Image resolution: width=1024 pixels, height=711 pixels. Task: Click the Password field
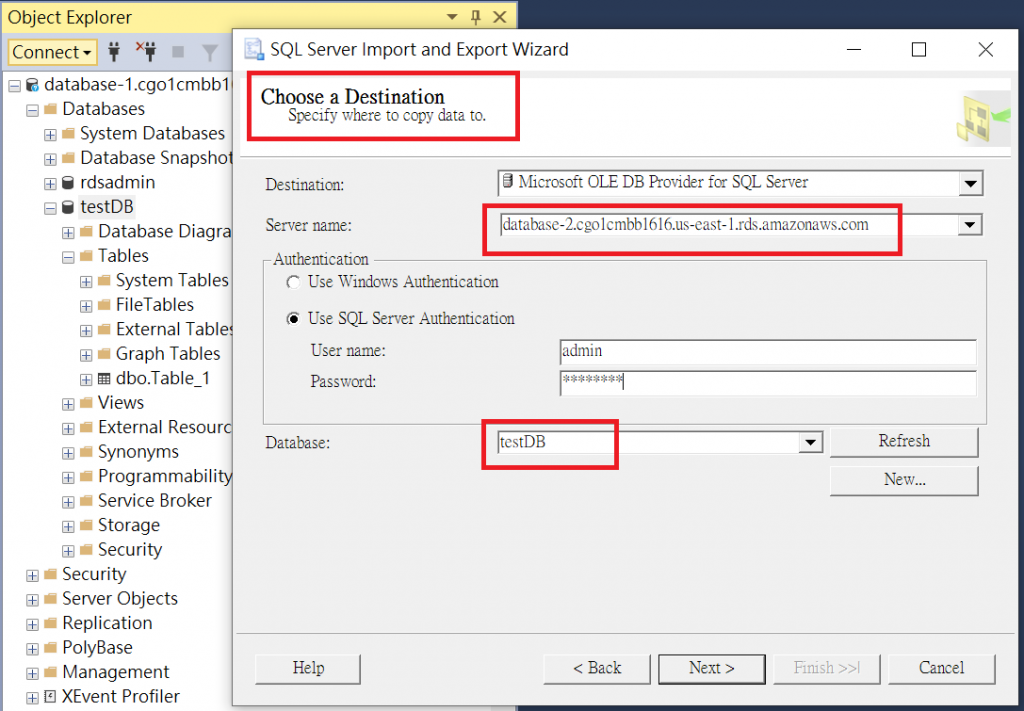point(768,383)
